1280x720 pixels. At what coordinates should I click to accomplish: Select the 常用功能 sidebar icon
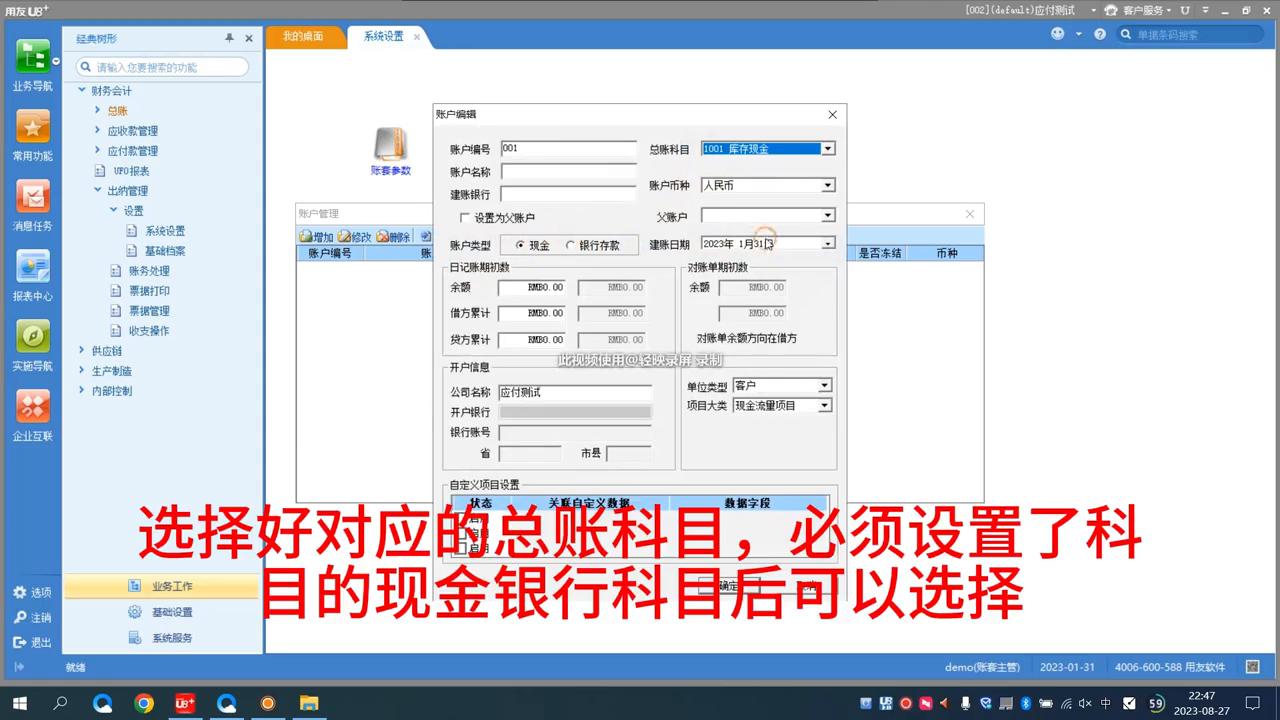tap(33, 130)
